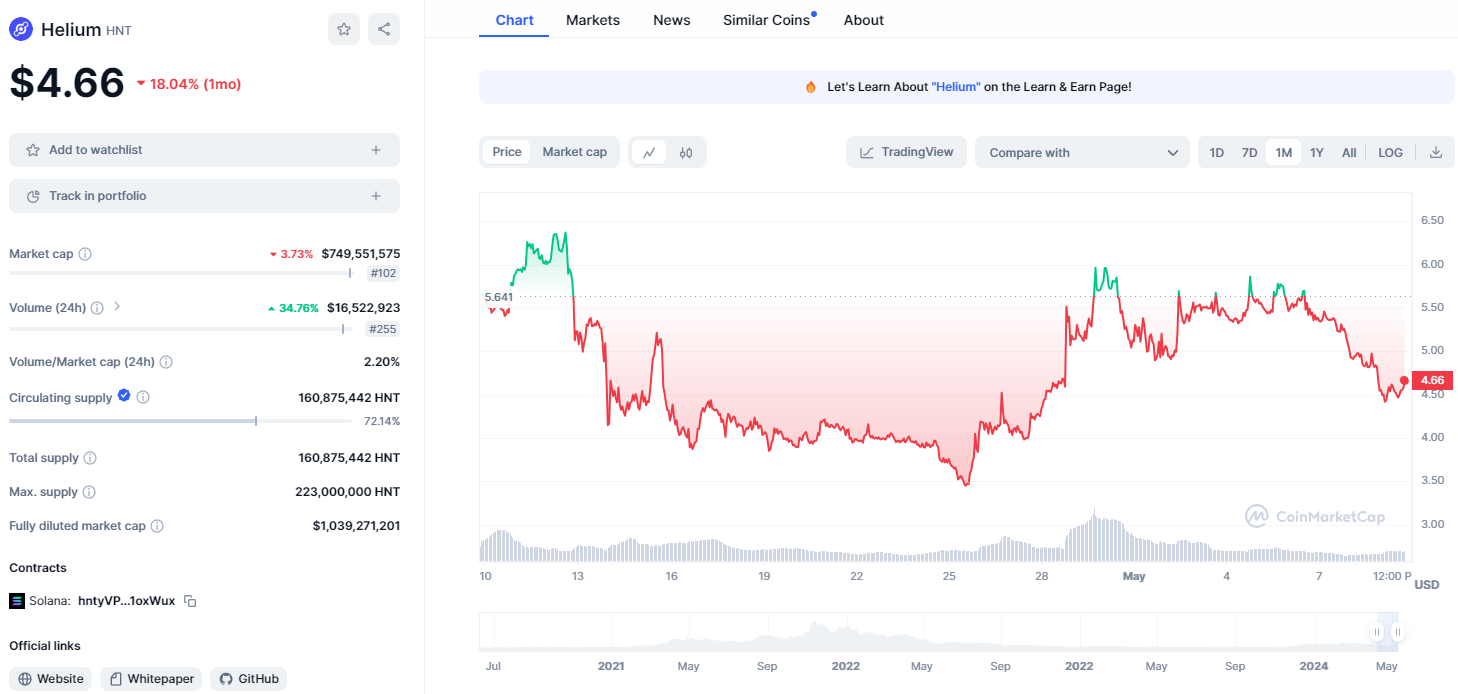Click the Market cap info icon
1458x694 pixels.
[x=85, y=254]
